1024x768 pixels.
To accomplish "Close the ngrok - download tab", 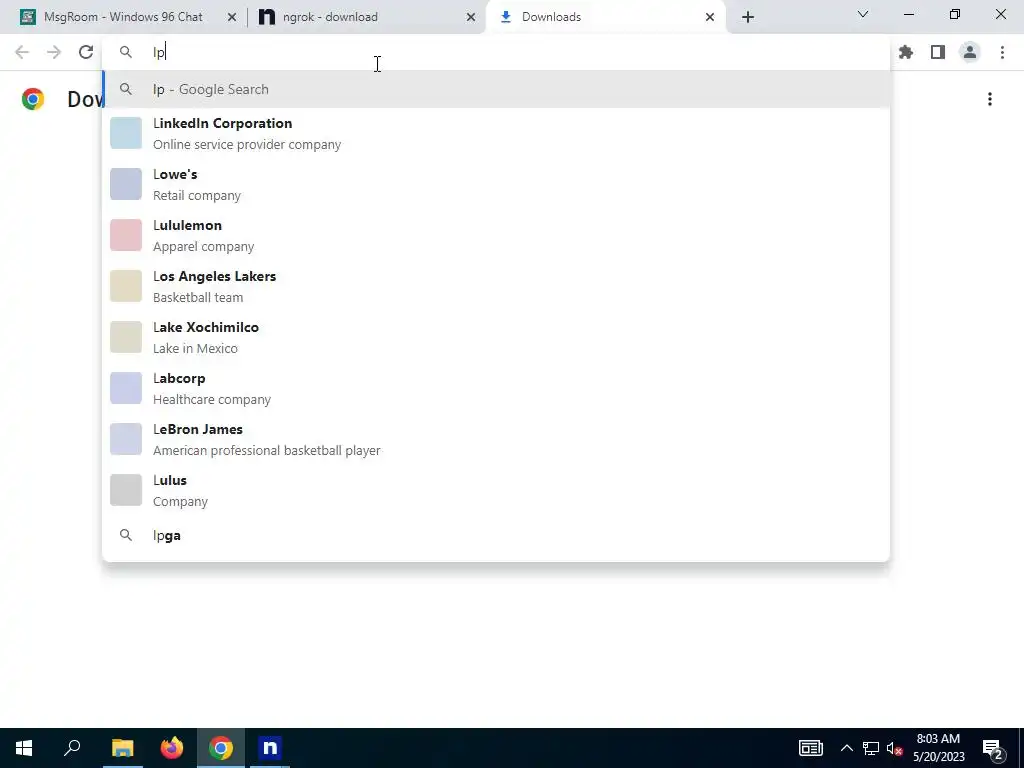I will pos(470,17).
